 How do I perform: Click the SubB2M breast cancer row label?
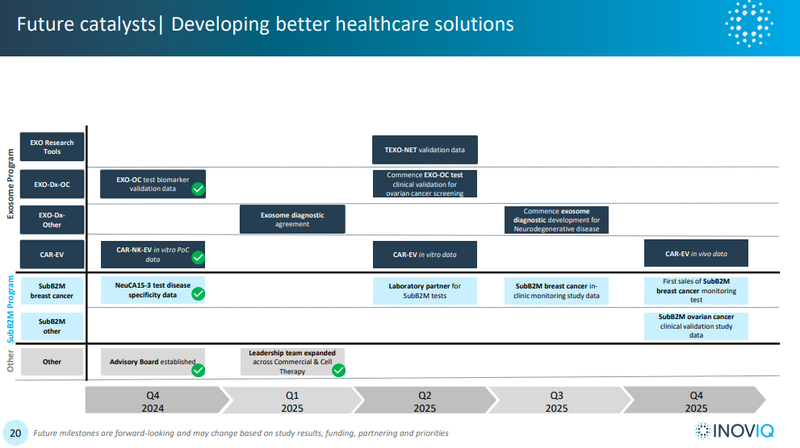(x=52, y=291)
